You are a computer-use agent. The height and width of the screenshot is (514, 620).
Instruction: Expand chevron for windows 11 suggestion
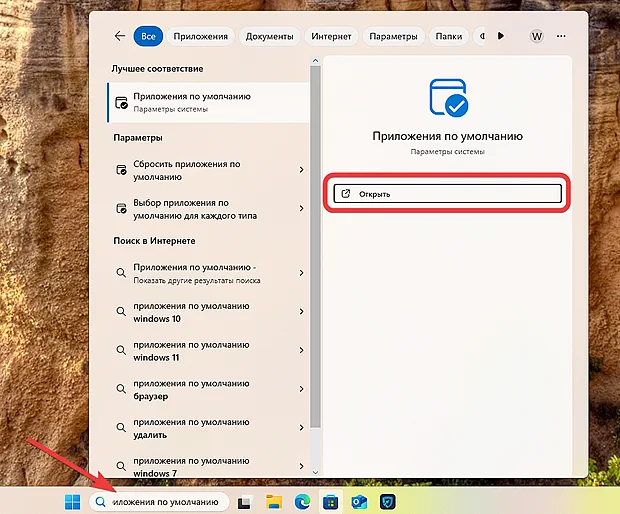301,350
